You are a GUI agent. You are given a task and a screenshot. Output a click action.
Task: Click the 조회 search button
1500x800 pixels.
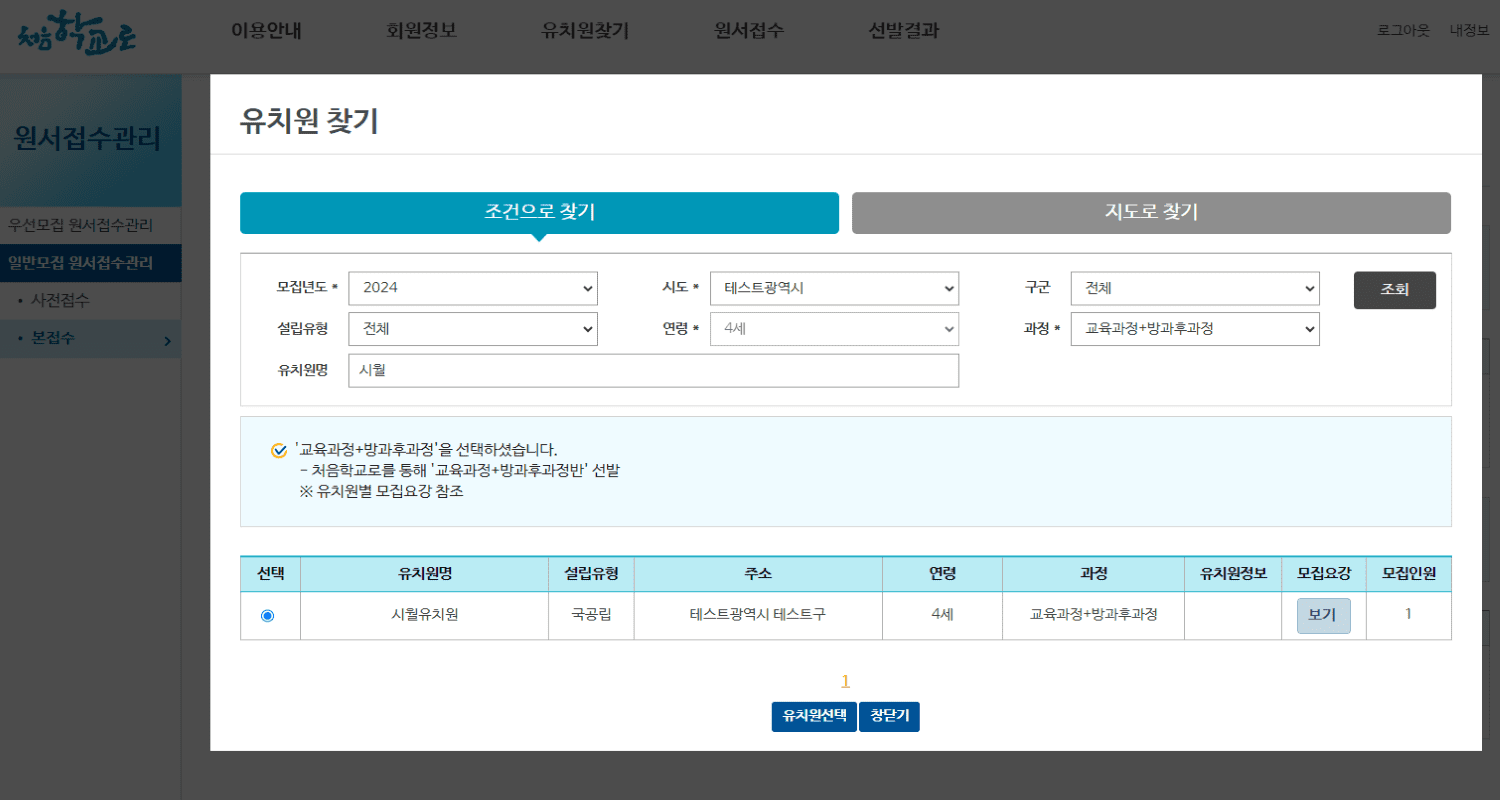click(x=1394, y=289)
